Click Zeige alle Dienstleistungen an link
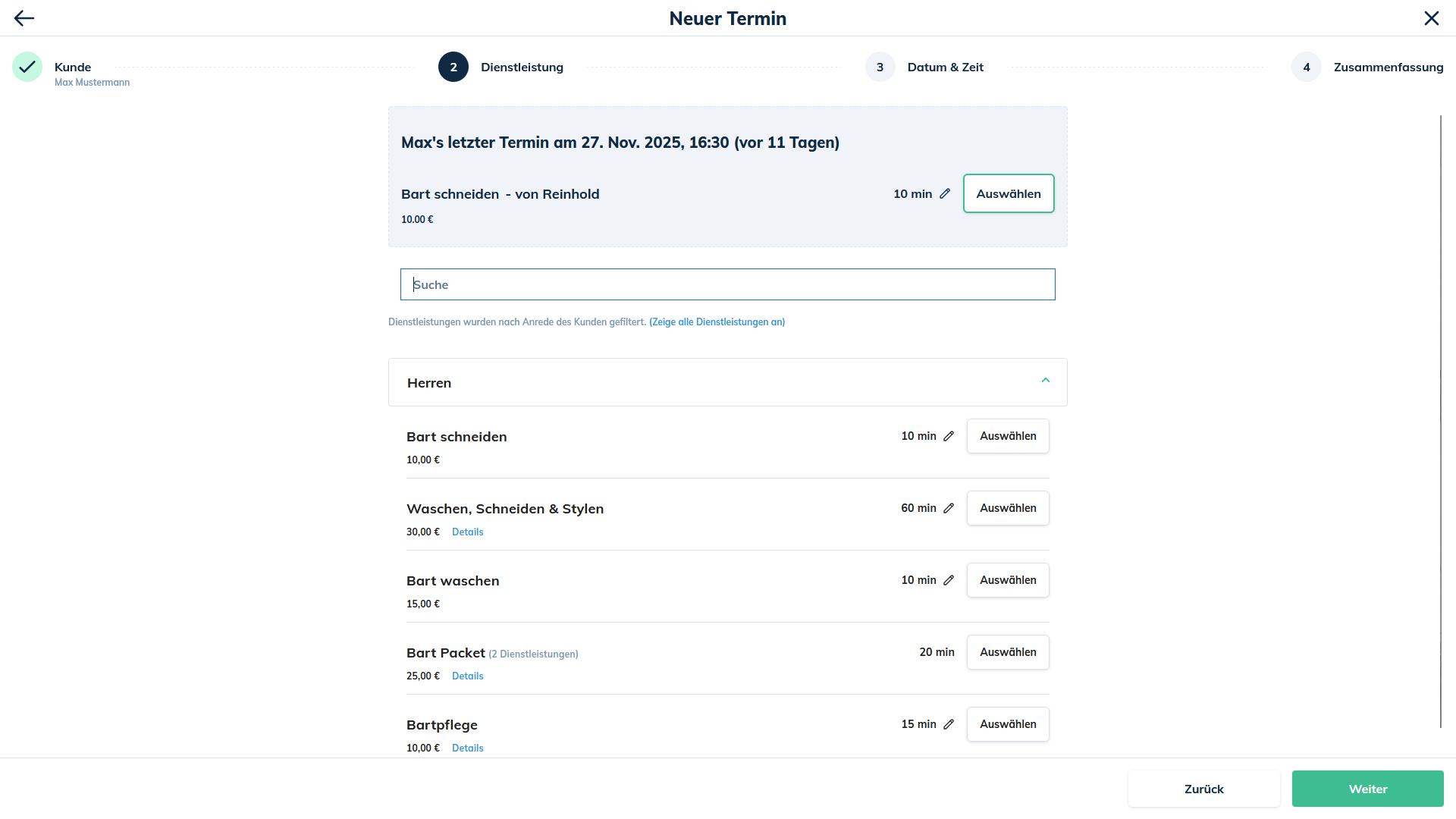Viewport: 1456px width, 819px height. (x=717, y=322)
